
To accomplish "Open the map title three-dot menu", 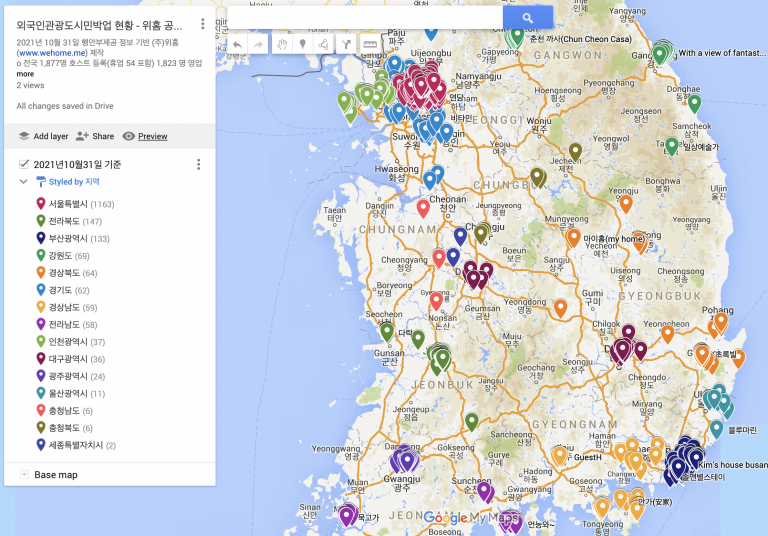I will coord(203,24).
